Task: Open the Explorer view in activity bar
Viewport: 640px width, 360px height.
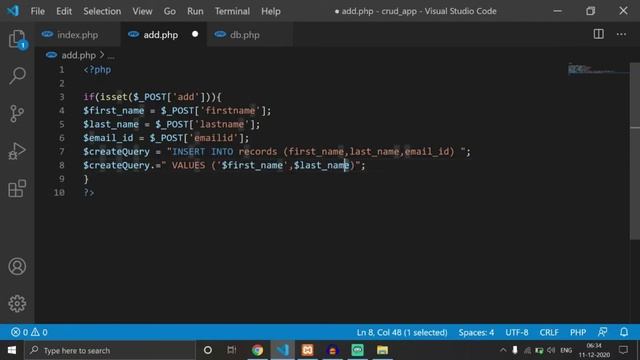Action: [17, 39]
